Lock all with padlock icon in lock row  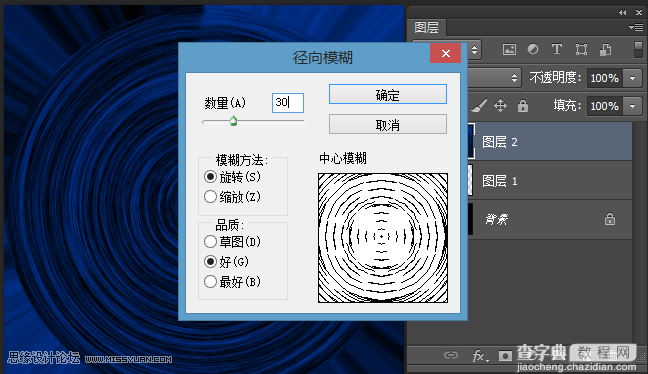click(523, 106)
